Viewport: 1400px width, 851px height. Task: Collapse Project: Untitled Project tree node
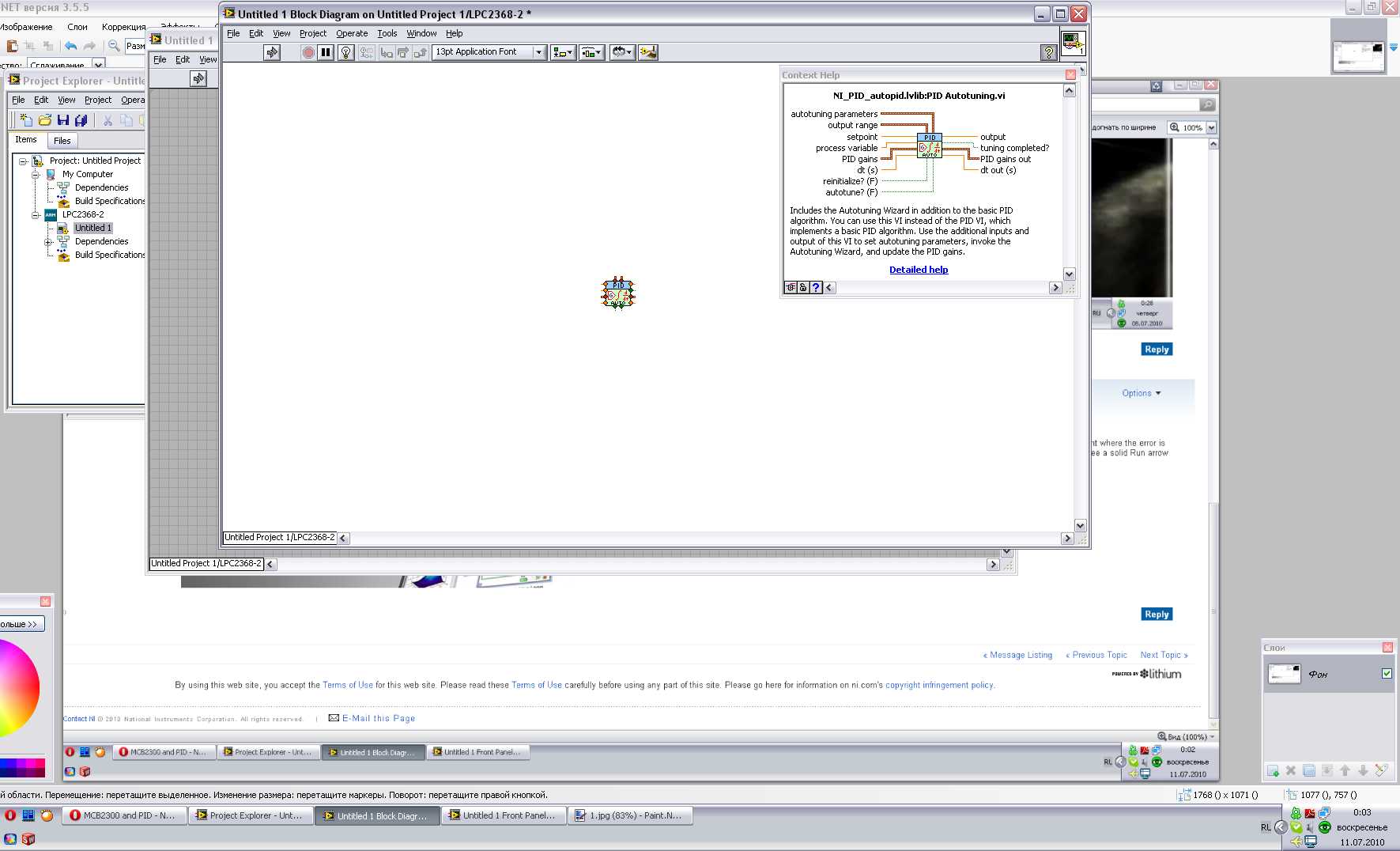[23, 161]
